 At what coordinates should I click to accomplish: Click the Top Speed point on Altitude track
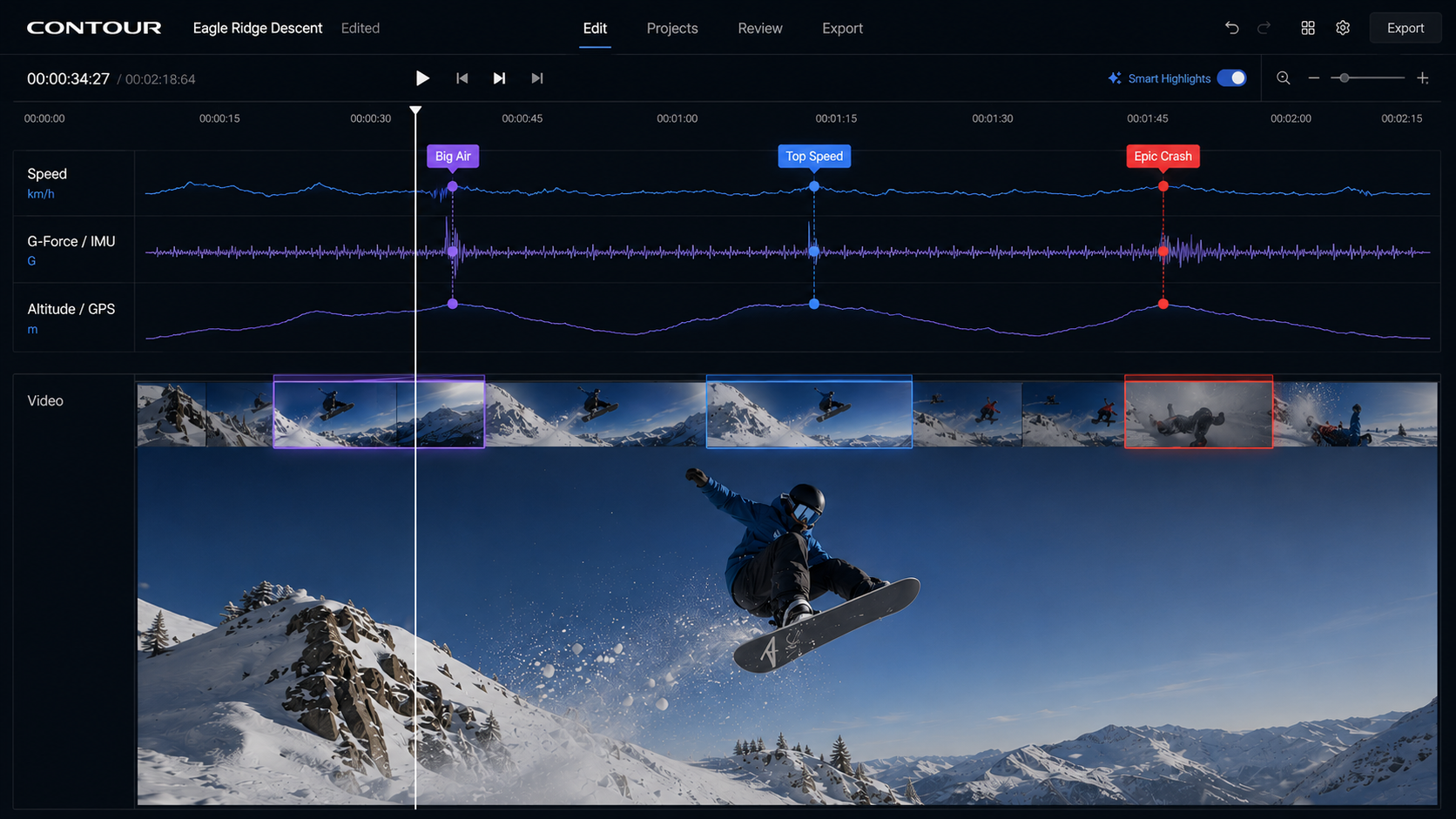point(814,304)
